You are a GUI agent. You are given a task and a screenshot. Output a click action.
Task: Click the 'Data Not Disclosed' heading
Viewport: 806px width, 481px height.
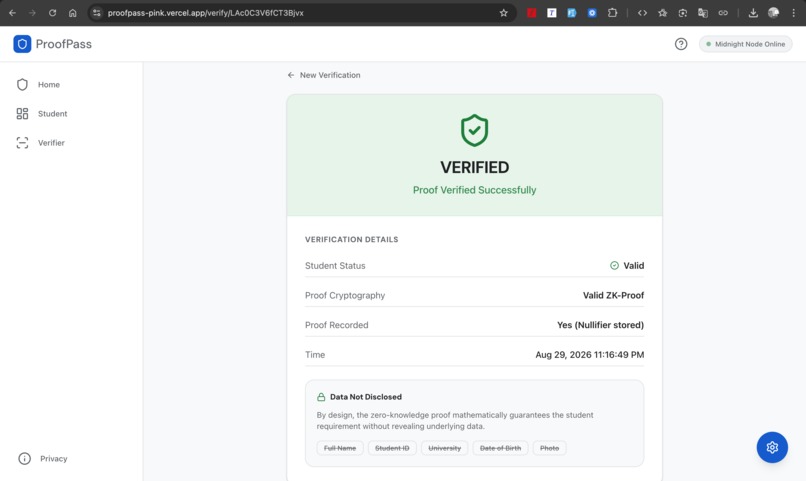[x=366, y=397]
